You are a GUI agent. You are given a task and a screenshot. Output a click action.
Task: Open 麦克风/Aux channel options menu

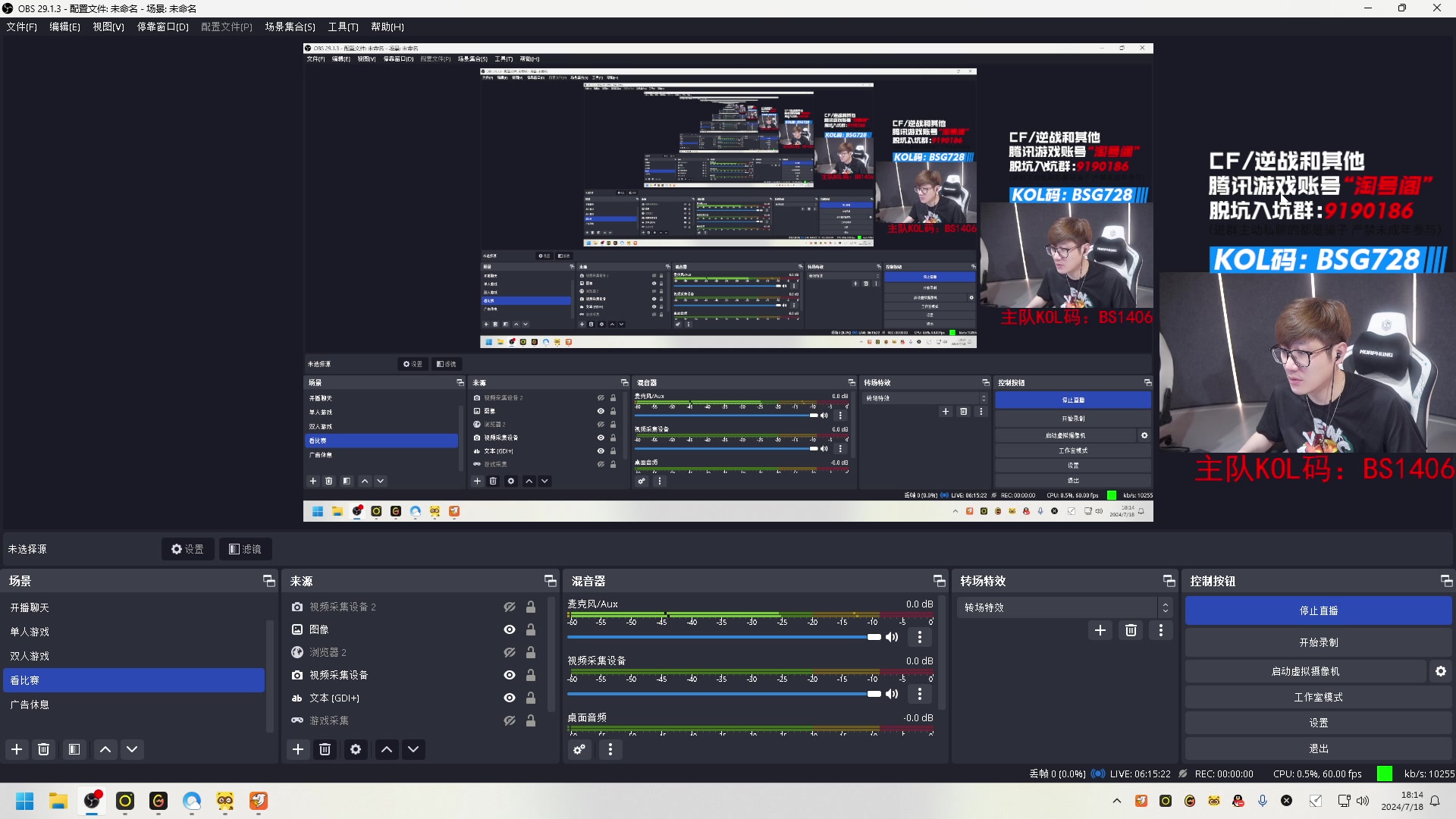920,637
